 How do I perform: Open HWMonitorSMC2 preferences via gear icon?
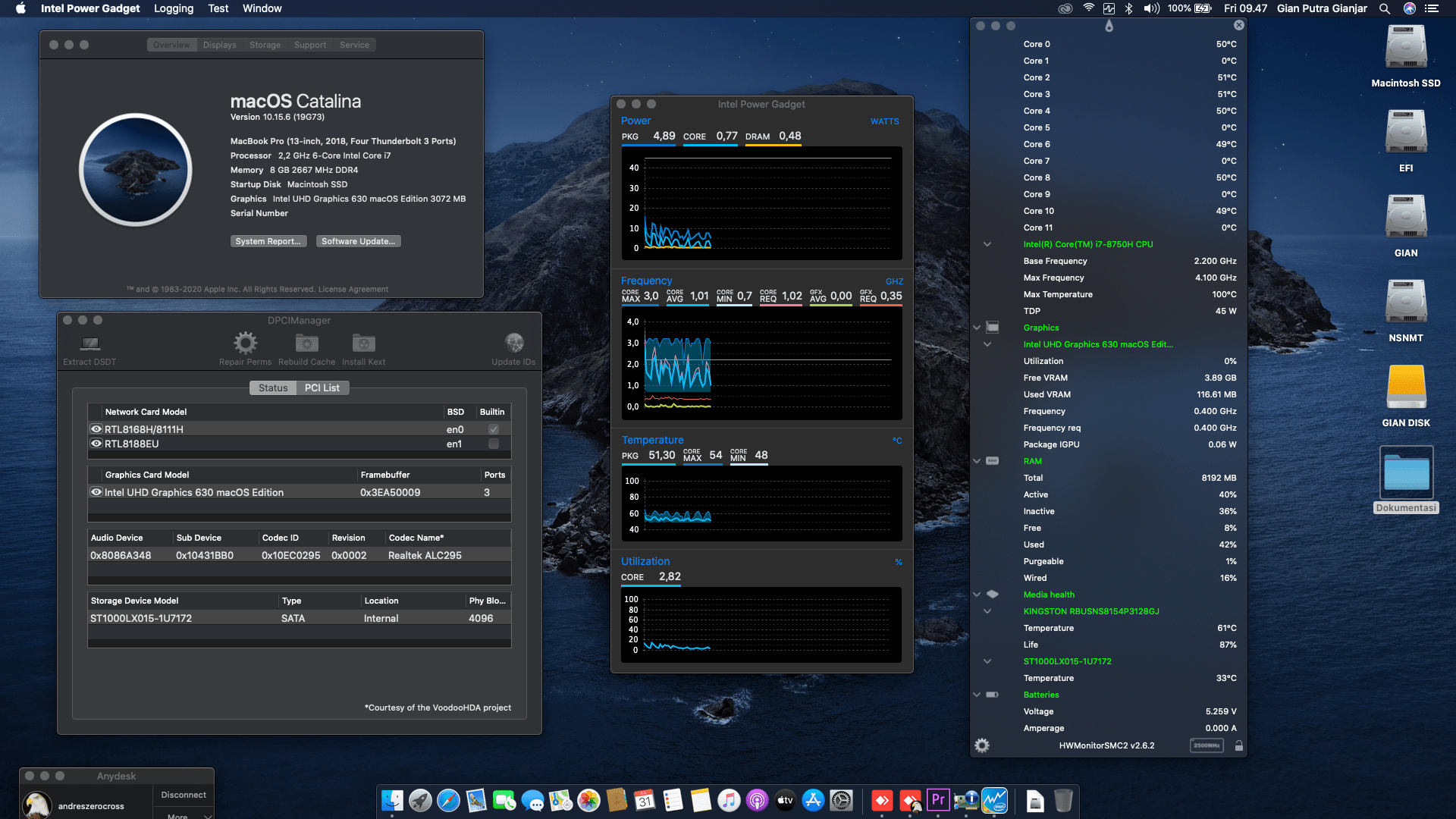point(981,745)
